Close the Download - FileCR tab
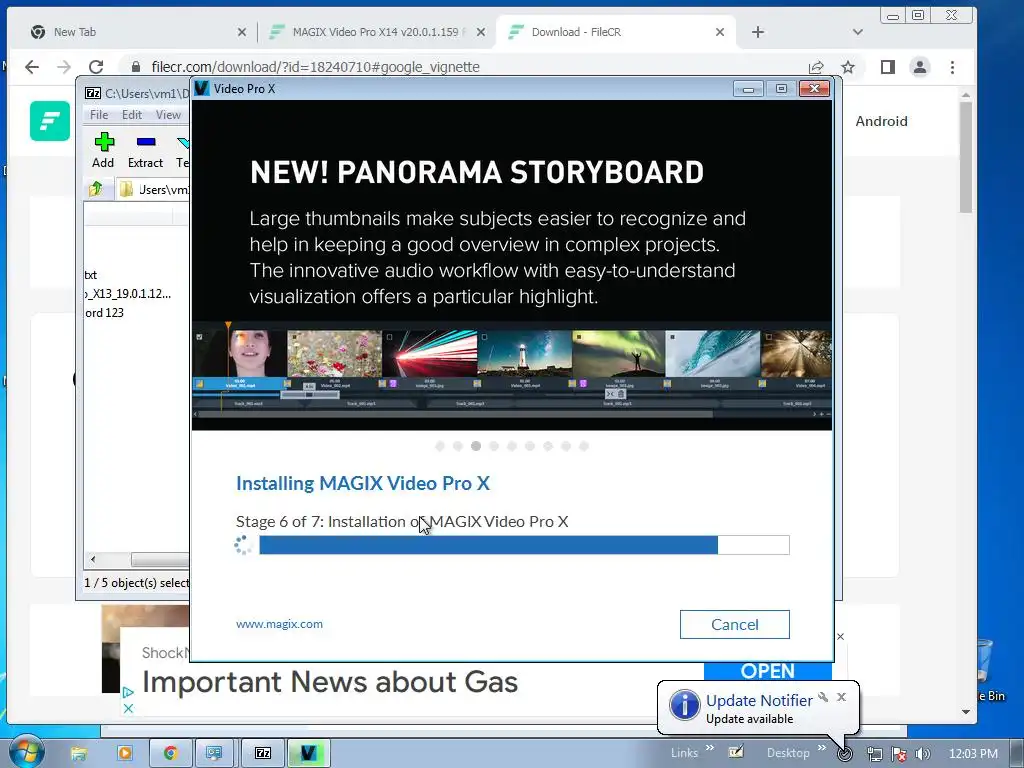This screenshot has width=1024, height=768. click(720, 32)
